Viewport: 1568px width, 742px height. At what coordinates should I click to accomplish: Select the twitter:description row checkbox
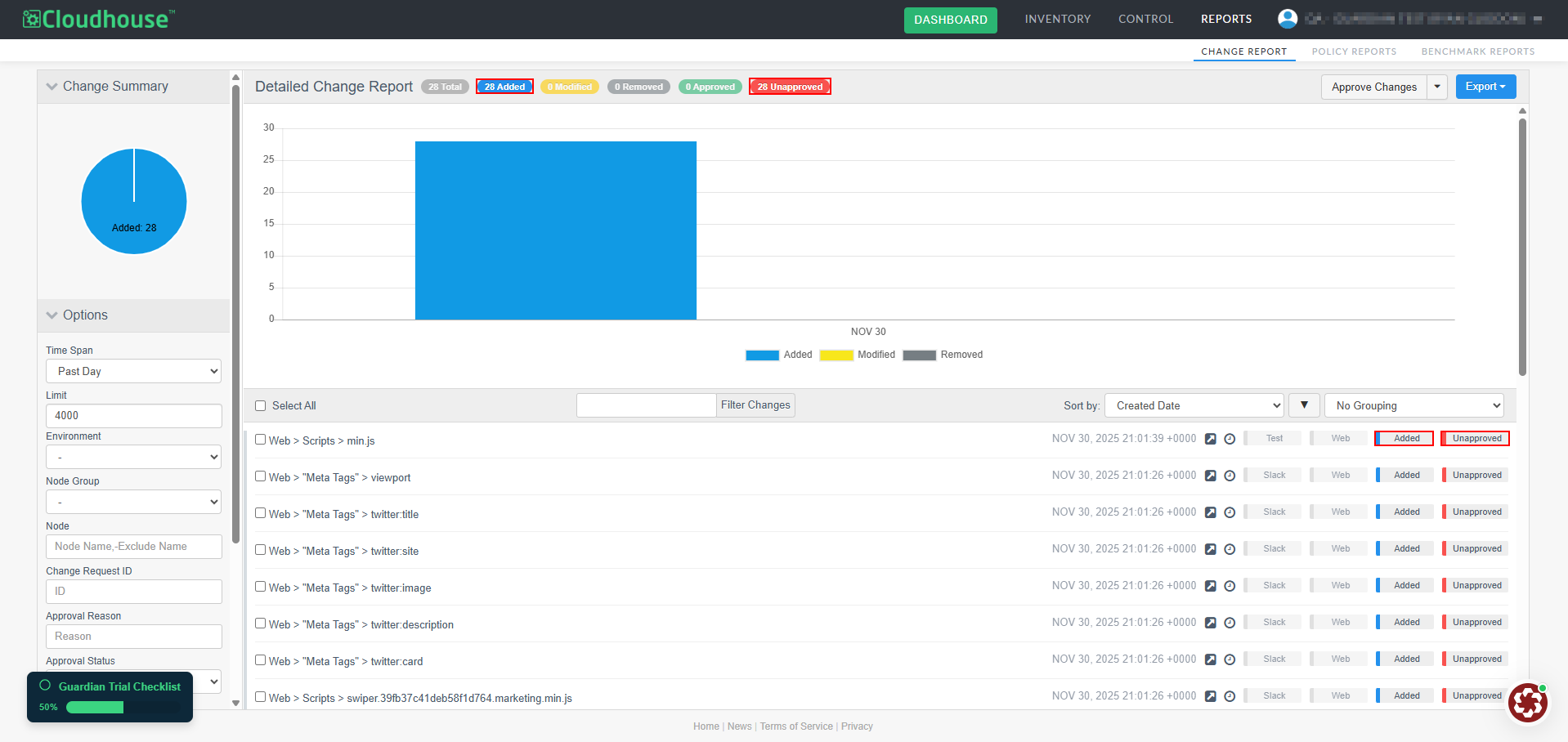click(261, 624)
